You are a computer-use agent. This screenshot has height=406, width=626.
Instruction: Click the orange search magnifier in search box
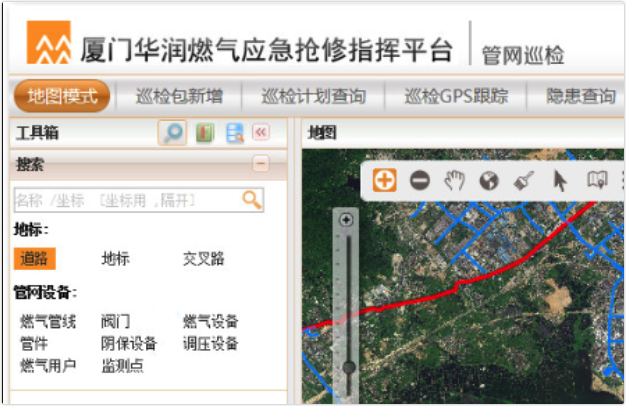[252, 200]
